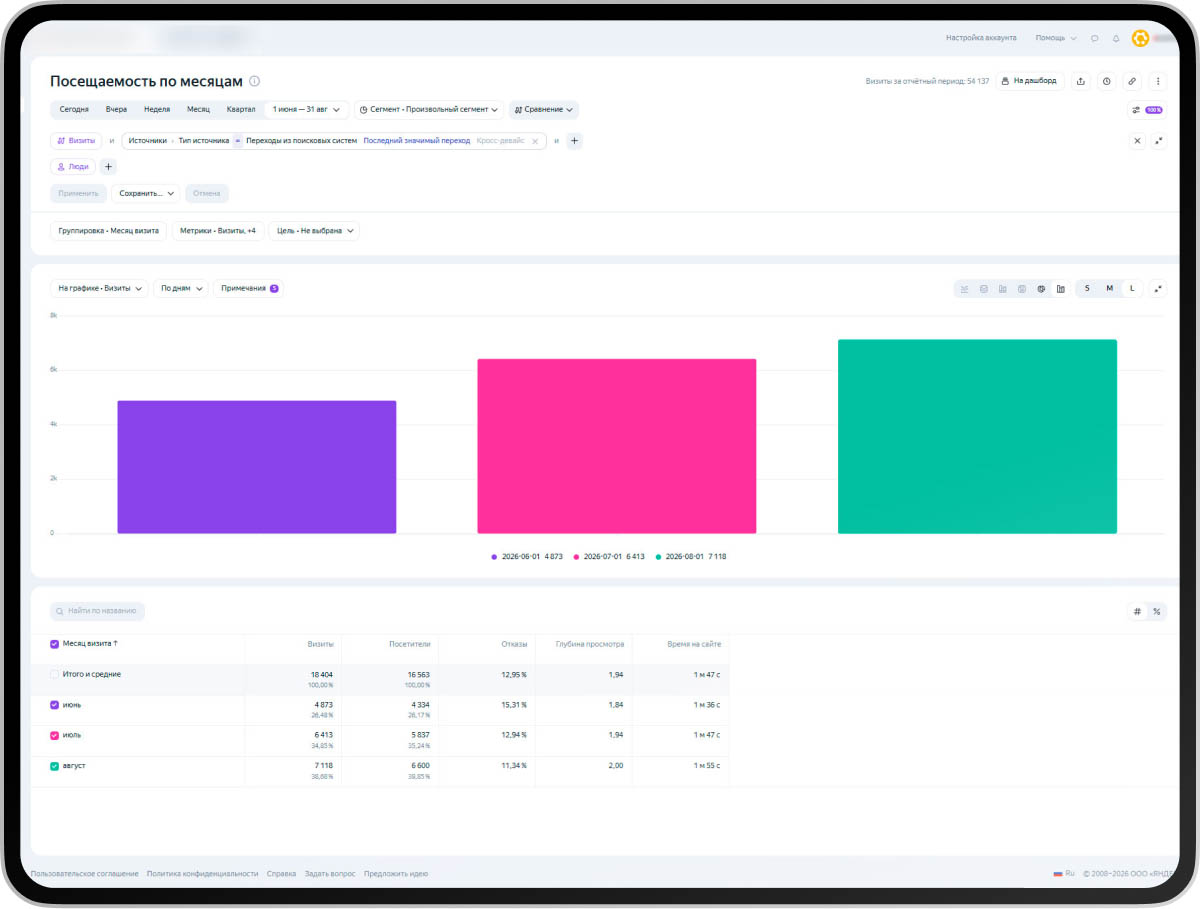Open Настройка аккаунта link
This screenshot has height=909, width=1200.
point(981,38)
